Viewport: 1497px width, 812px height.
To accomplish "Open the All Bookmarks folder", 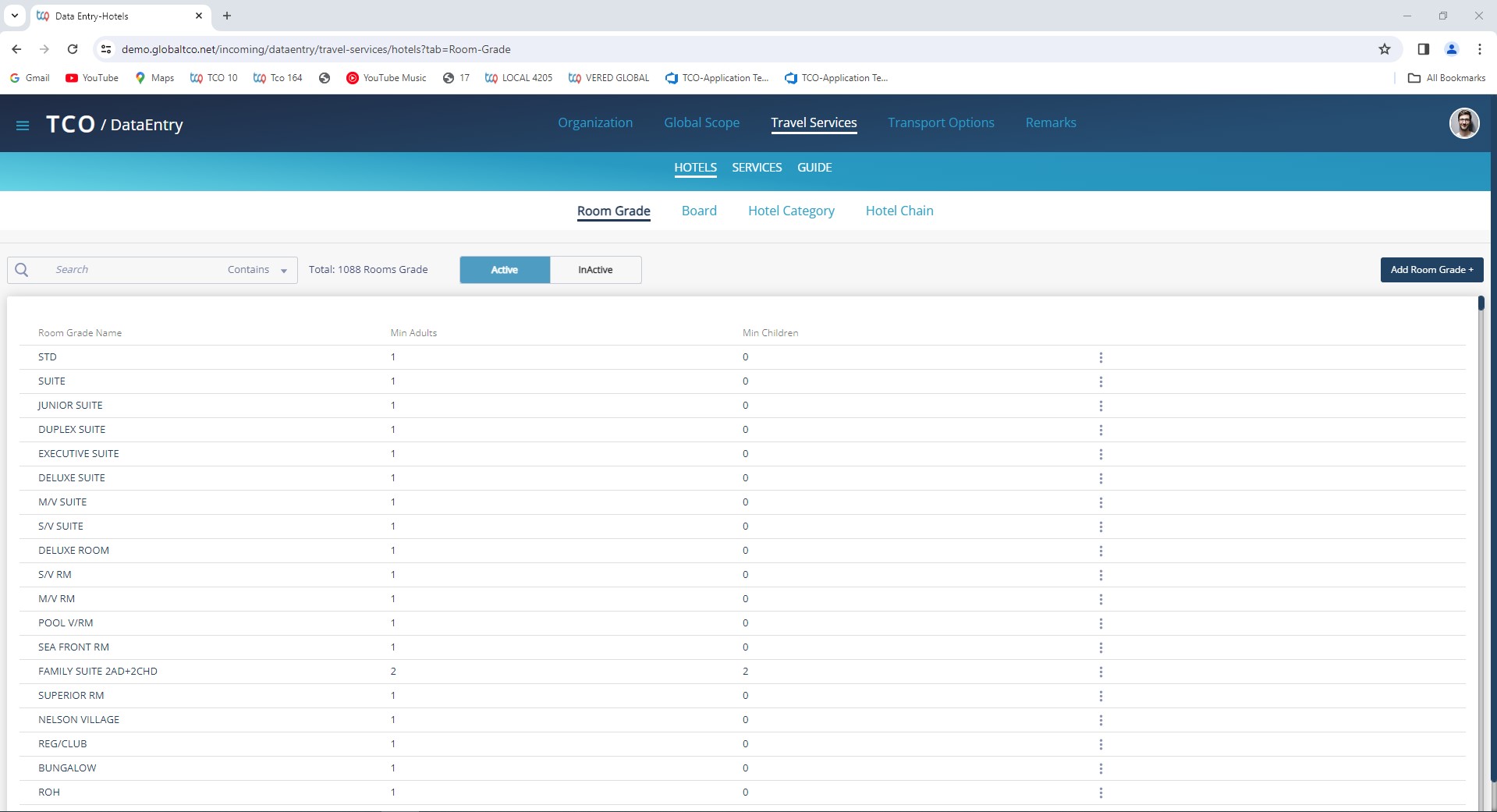I will [1446, 78].
